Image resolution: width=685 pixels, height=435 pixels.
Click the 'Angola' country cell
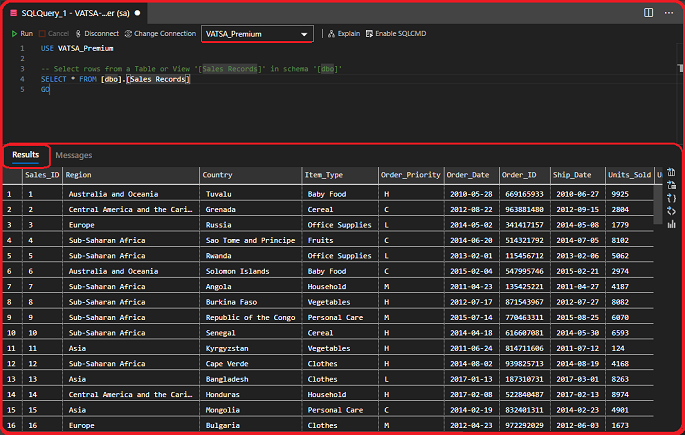coord(250,287)
